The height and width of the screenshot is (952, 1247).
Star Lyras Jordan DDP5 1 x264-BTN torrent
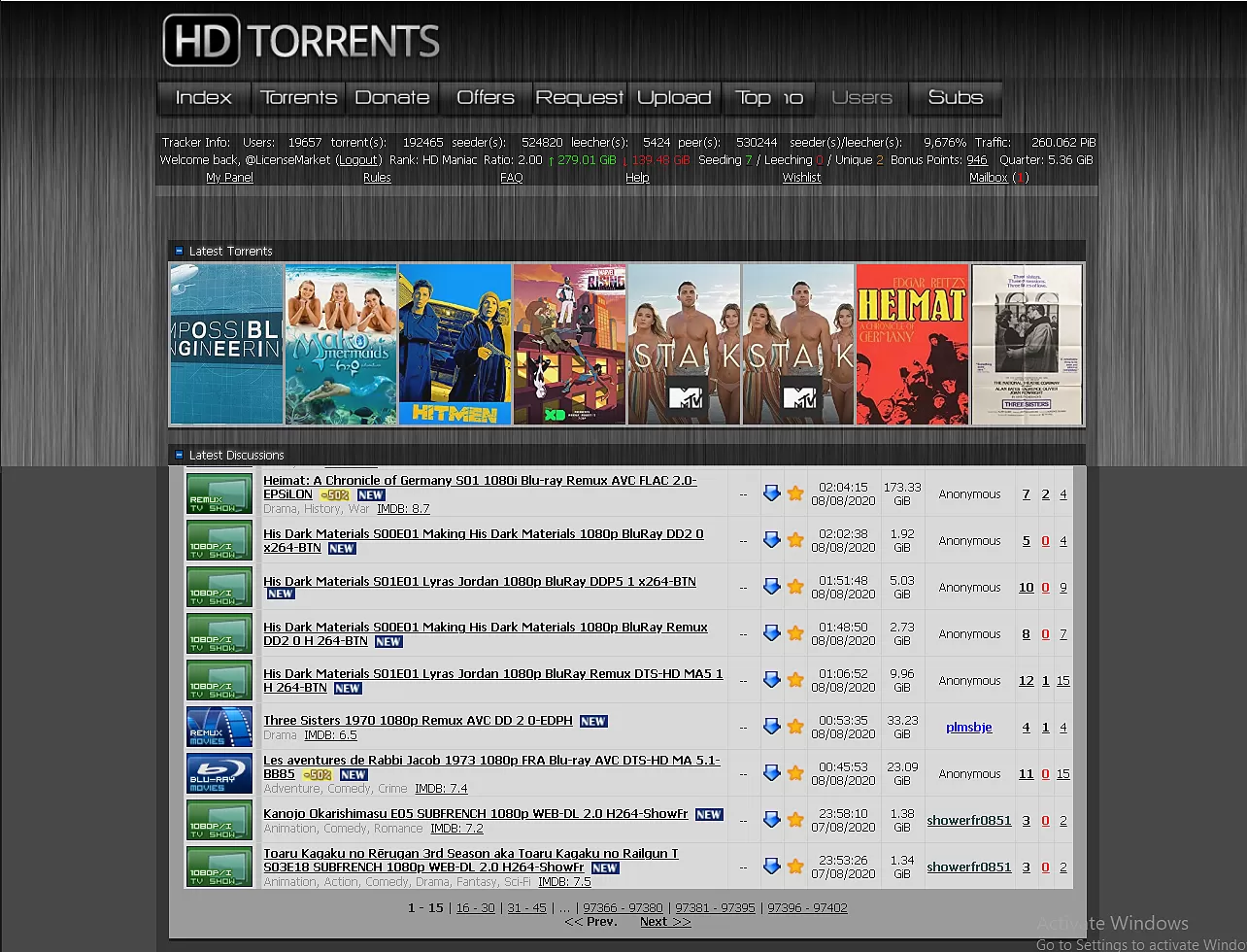click(x=795, y=587)
